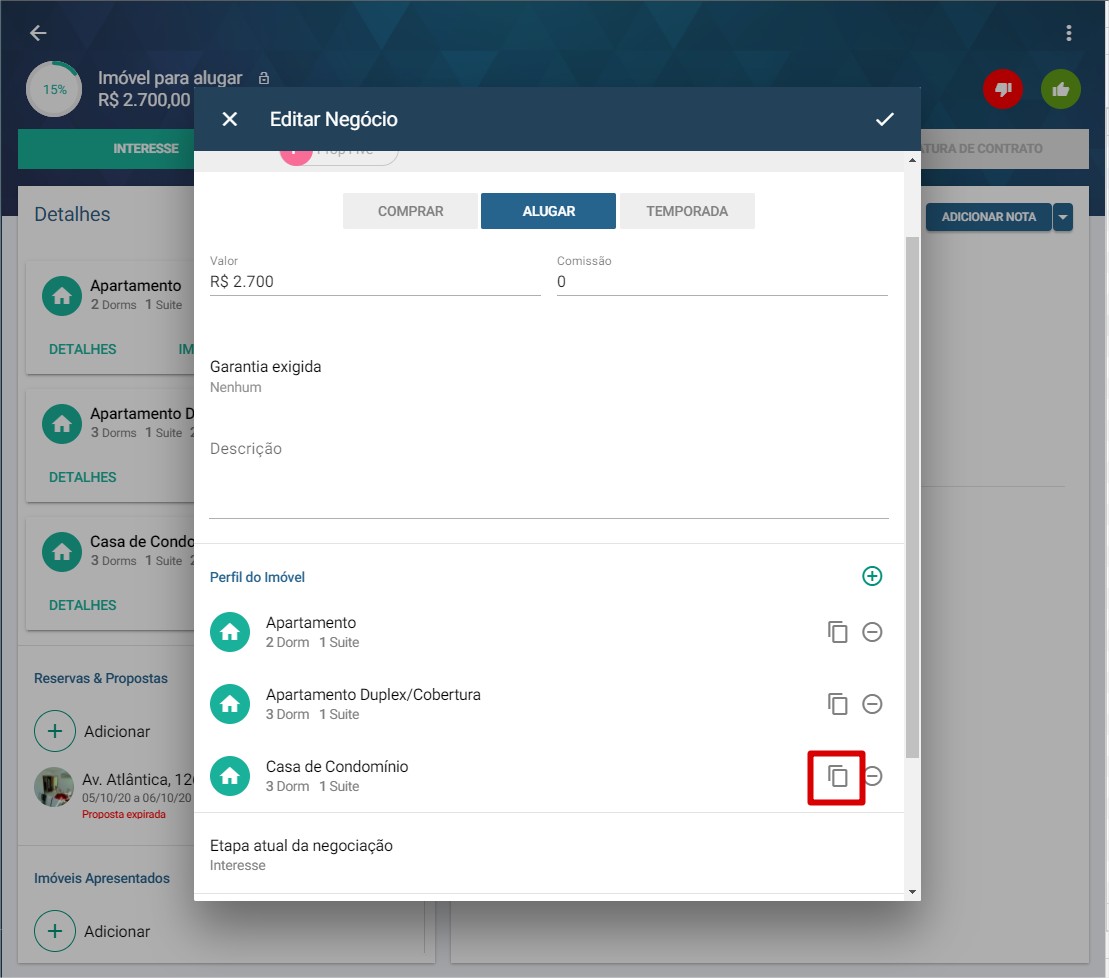This screenshot has width=1109, height=978.
Task: Select the COMPRAR option
Action: [410, 211]
